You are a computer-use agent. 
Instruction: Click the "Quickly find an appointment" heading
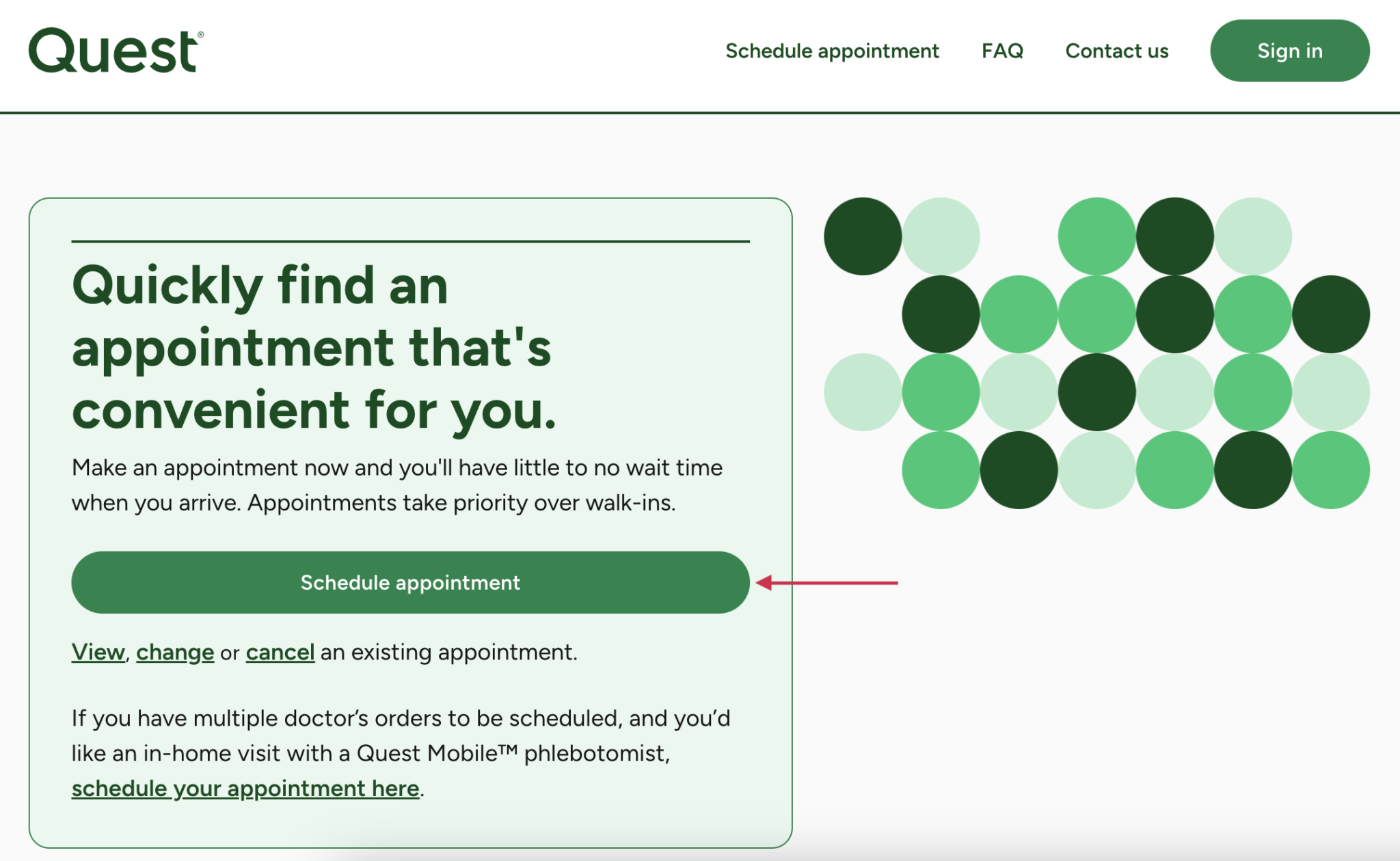(314, 347)
